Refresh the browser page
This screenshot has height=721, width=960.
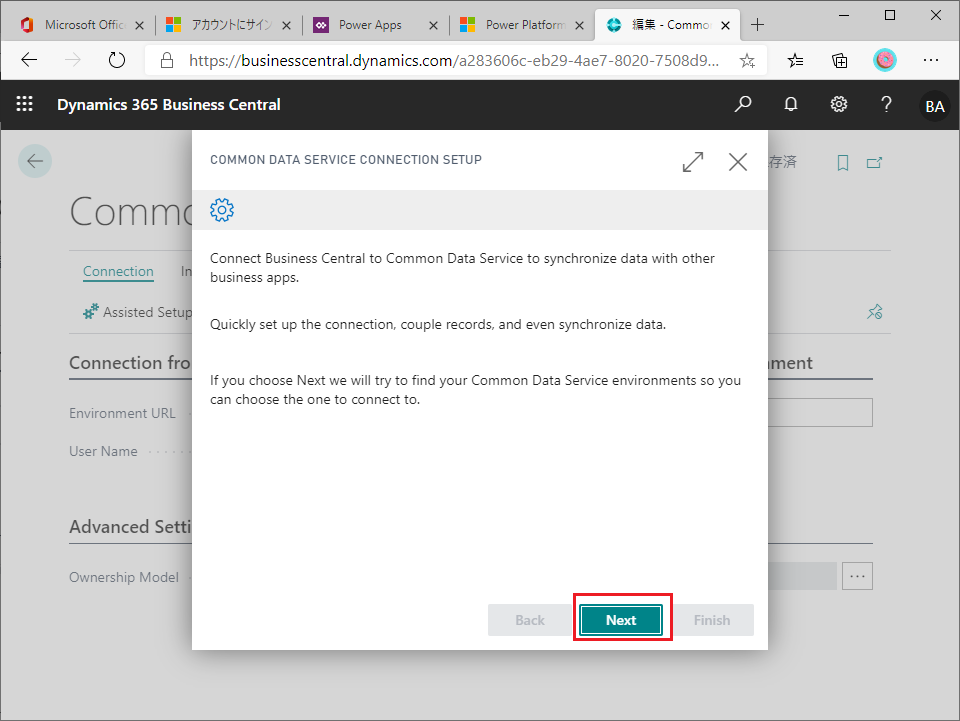(116, 60)
